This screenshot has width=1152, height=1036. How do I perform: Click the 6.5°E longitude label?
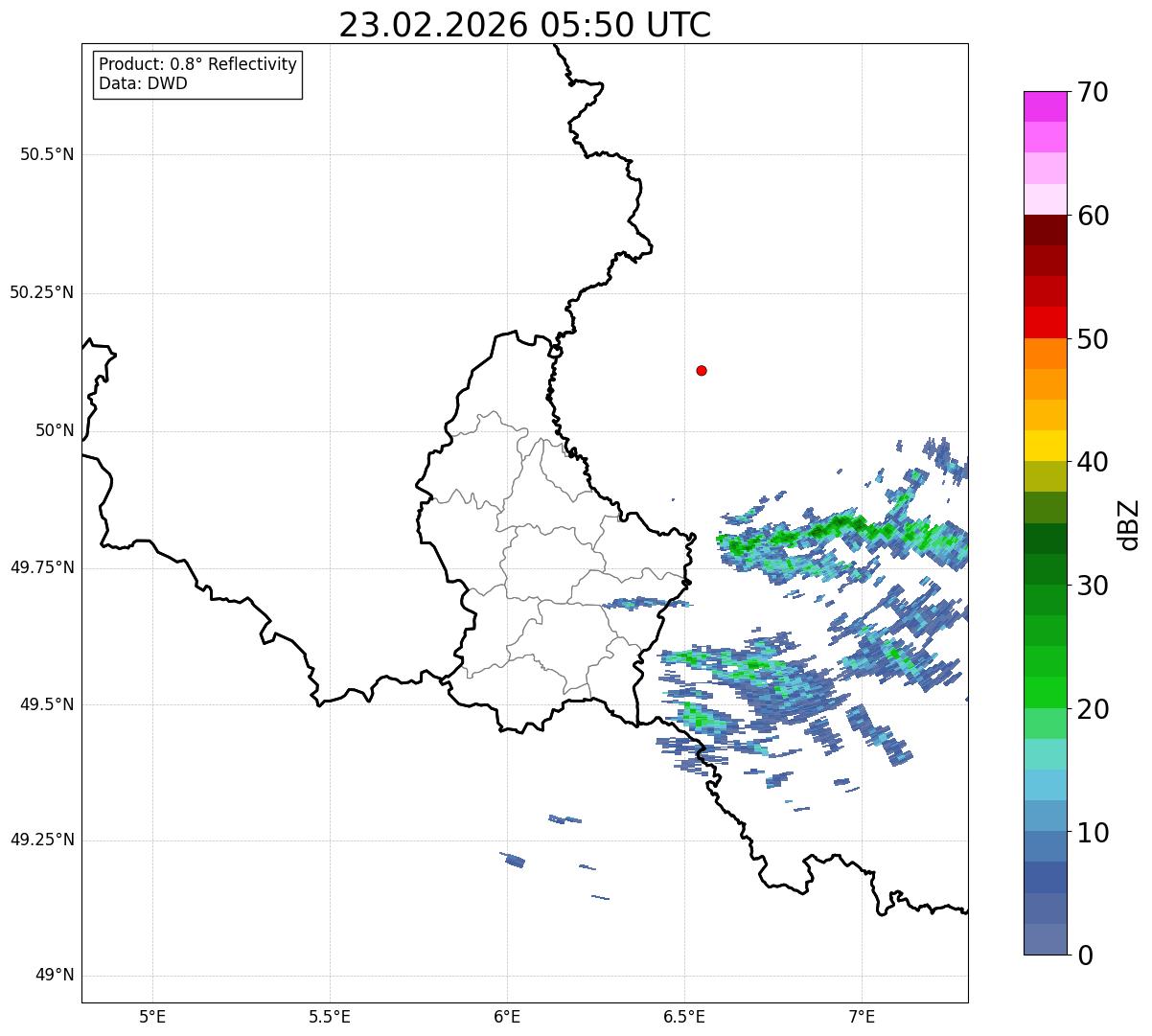click(684, 1016)
